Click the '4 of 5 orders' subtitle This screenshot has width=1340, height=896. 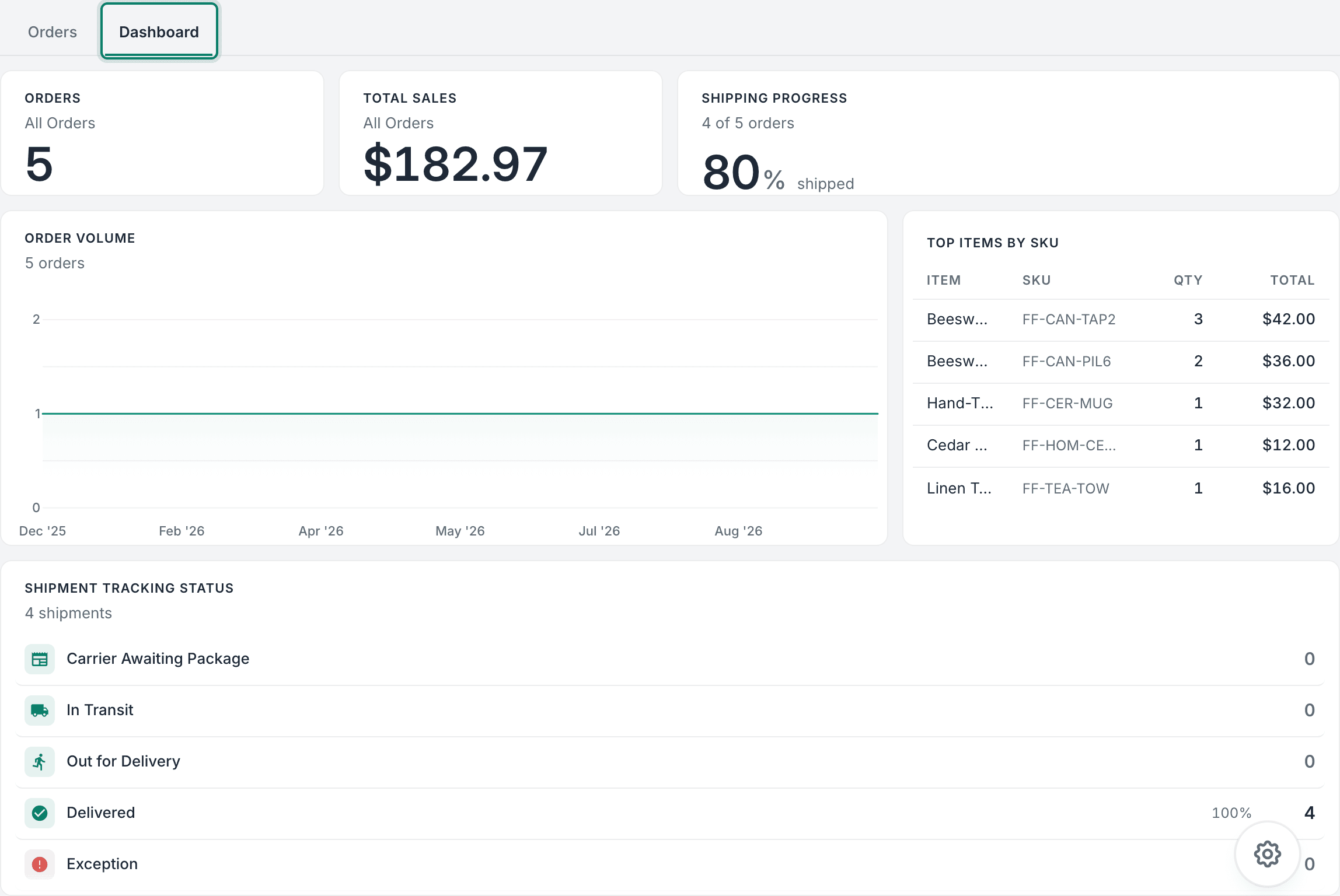click(748, 123)
